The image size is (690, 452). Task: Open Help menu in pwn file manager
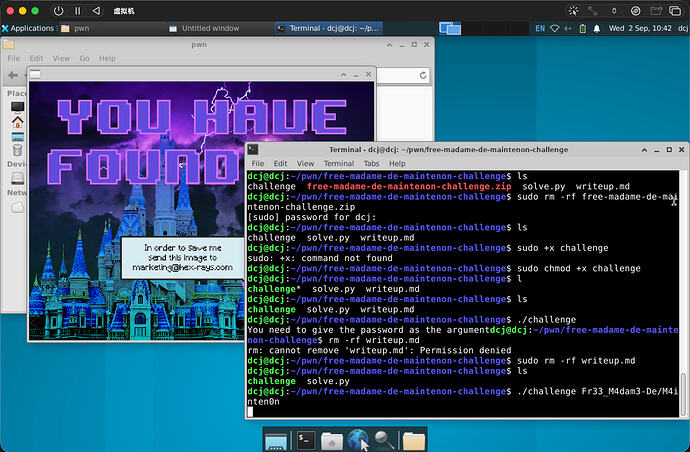click(x=107, y=58)
